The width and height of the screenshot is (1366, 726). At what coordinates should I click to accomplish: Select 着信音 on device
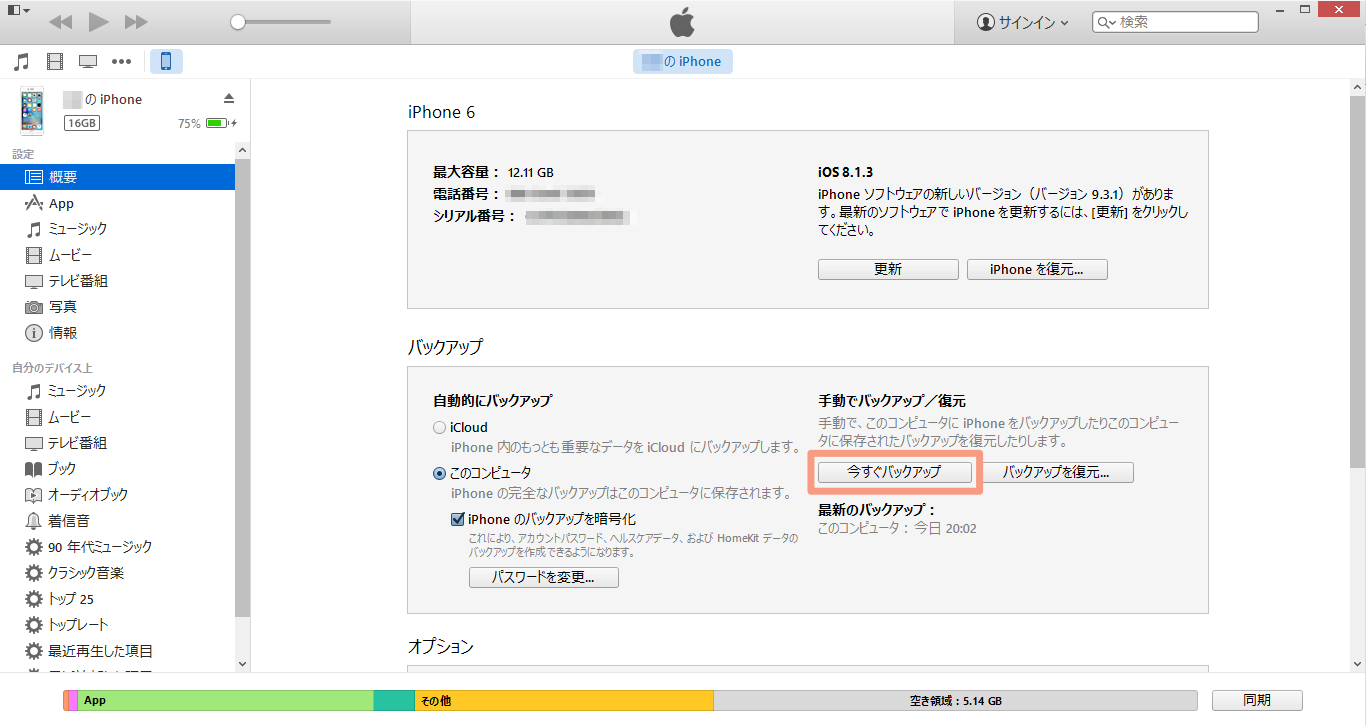coord(117,521)
